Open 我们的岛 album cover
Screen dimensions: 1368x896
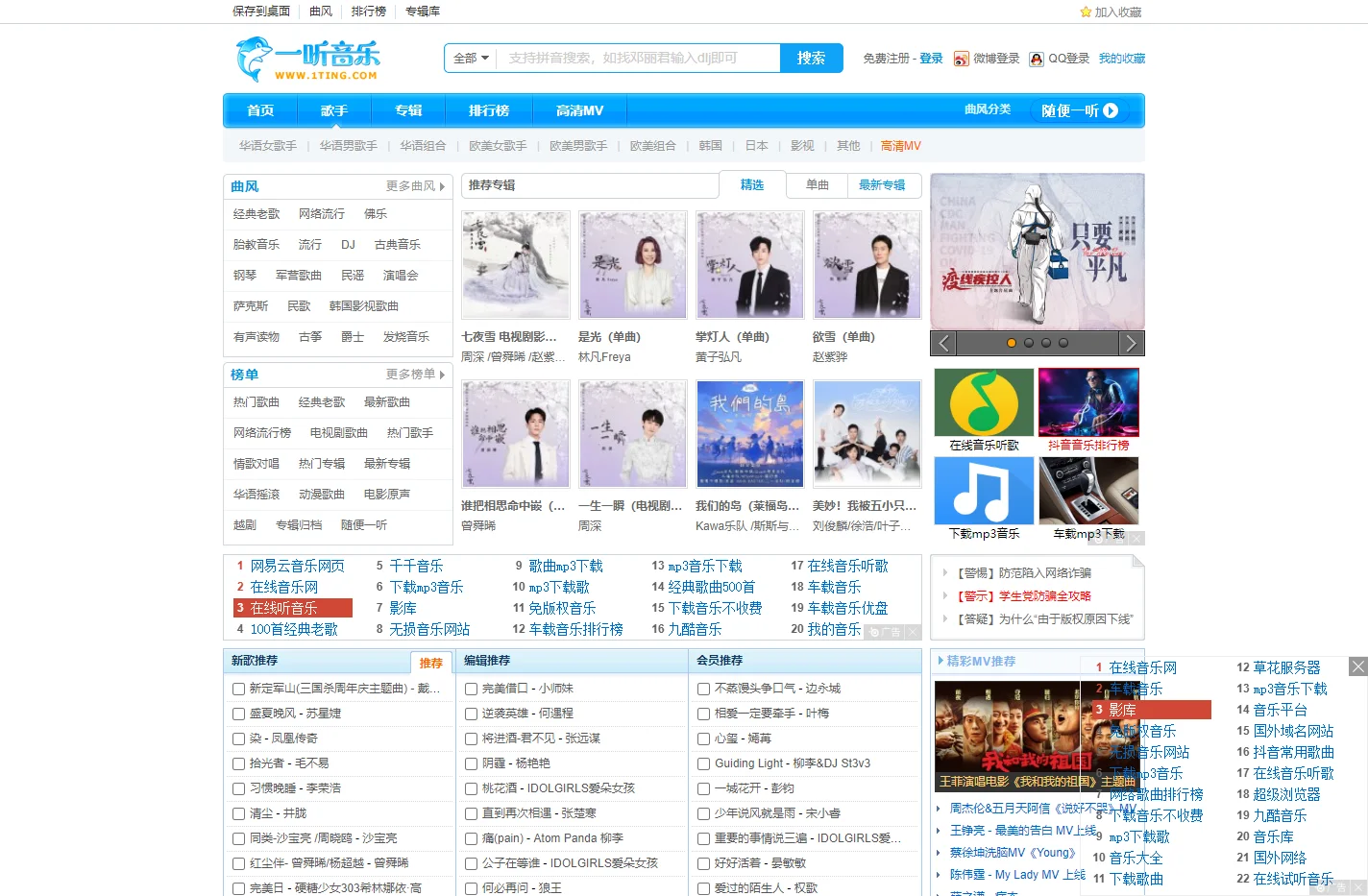click(750, 434)
